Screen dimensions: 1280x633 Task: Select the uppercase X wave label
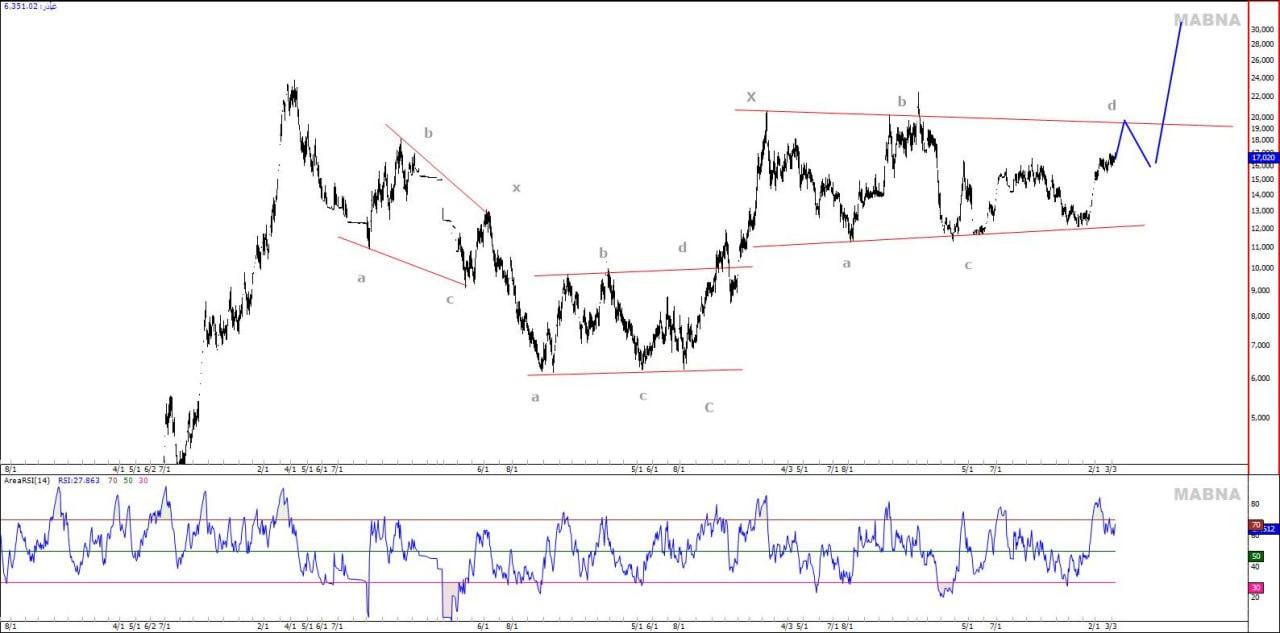[x=751, y=97]
